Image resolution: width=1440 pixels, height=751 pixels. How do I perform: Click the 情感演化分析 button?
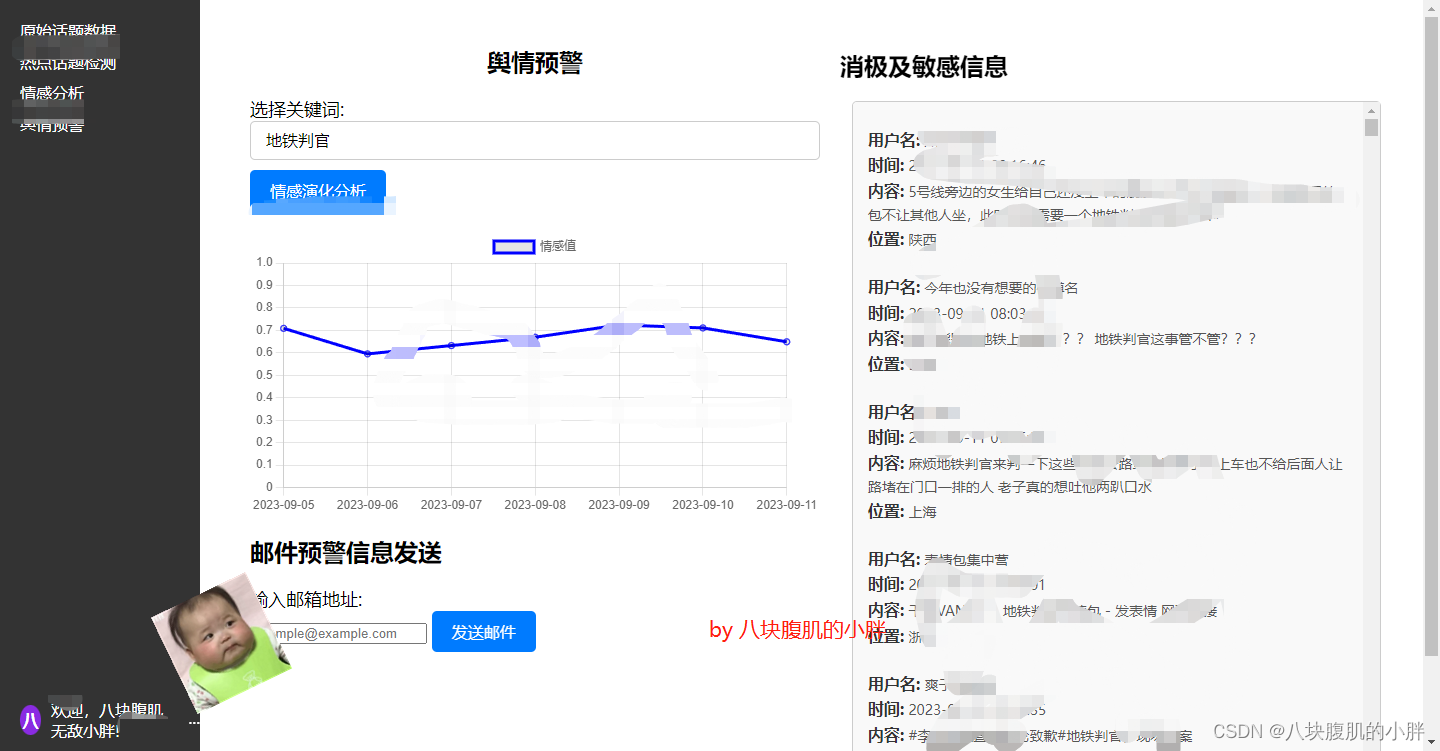pos(317,190)
